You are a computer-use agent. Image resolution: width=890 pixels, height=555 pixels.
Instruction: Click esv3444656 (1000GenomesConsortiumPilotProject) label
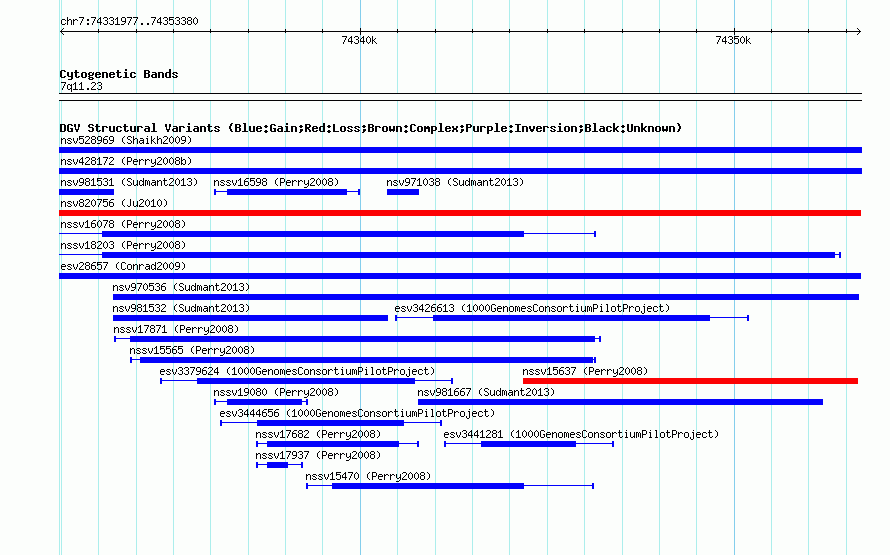(x=357, y=413)
